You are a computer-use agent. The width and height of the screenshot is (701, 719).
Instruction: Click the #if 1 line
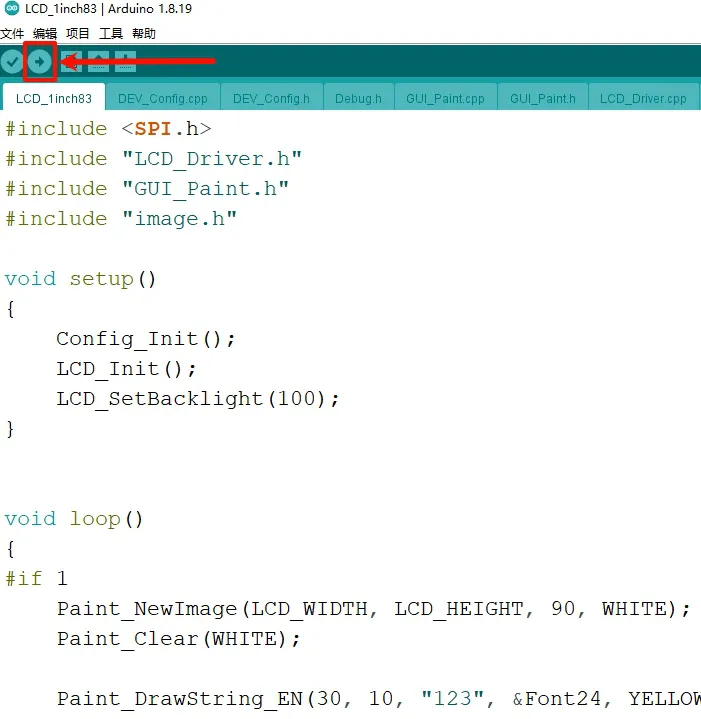coord(36,579)
